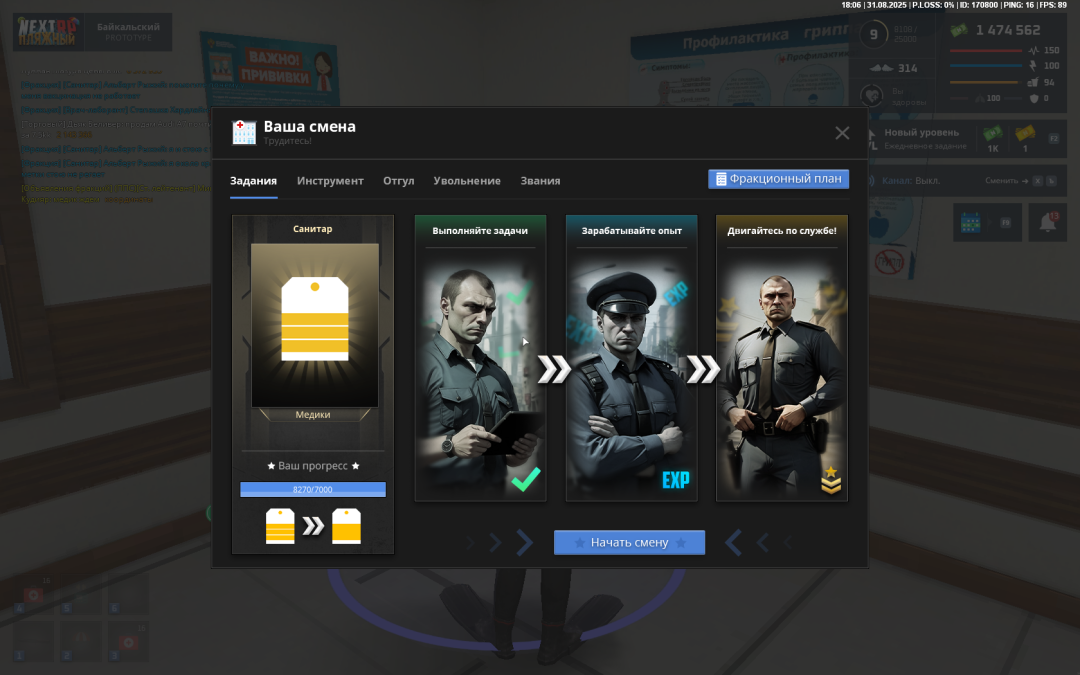Click the notification bell with 13 badge
This screenshot has width=1080, height=675.
pyautogui.click(x=1048, y=222)
